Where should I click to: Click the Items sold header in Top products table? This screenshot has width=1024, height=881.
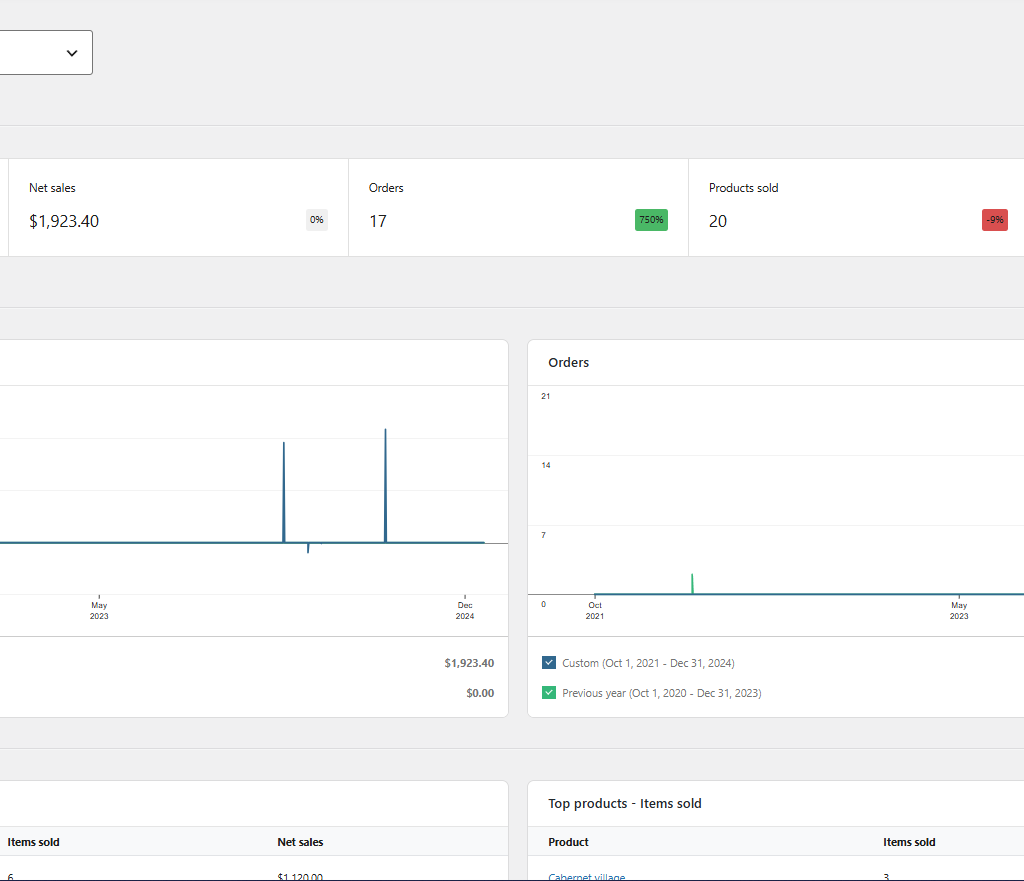(x=909, y=842)
